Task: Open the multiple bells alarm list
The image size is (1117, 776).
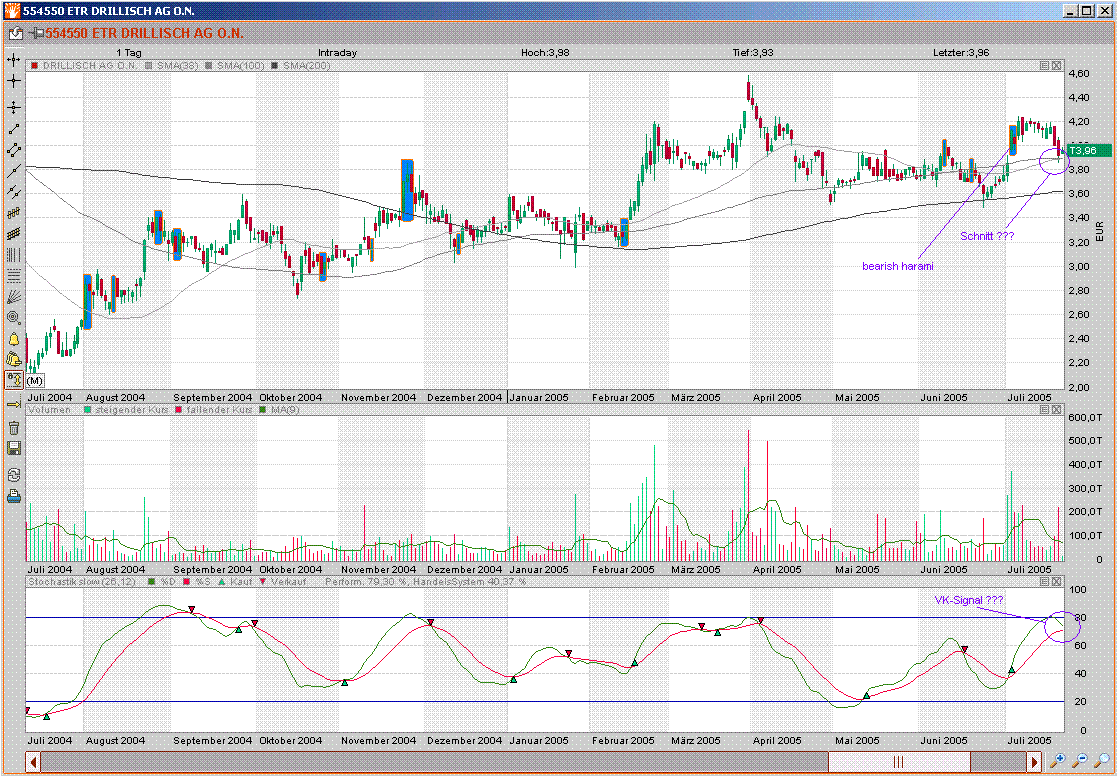Action: click(14, 360)
